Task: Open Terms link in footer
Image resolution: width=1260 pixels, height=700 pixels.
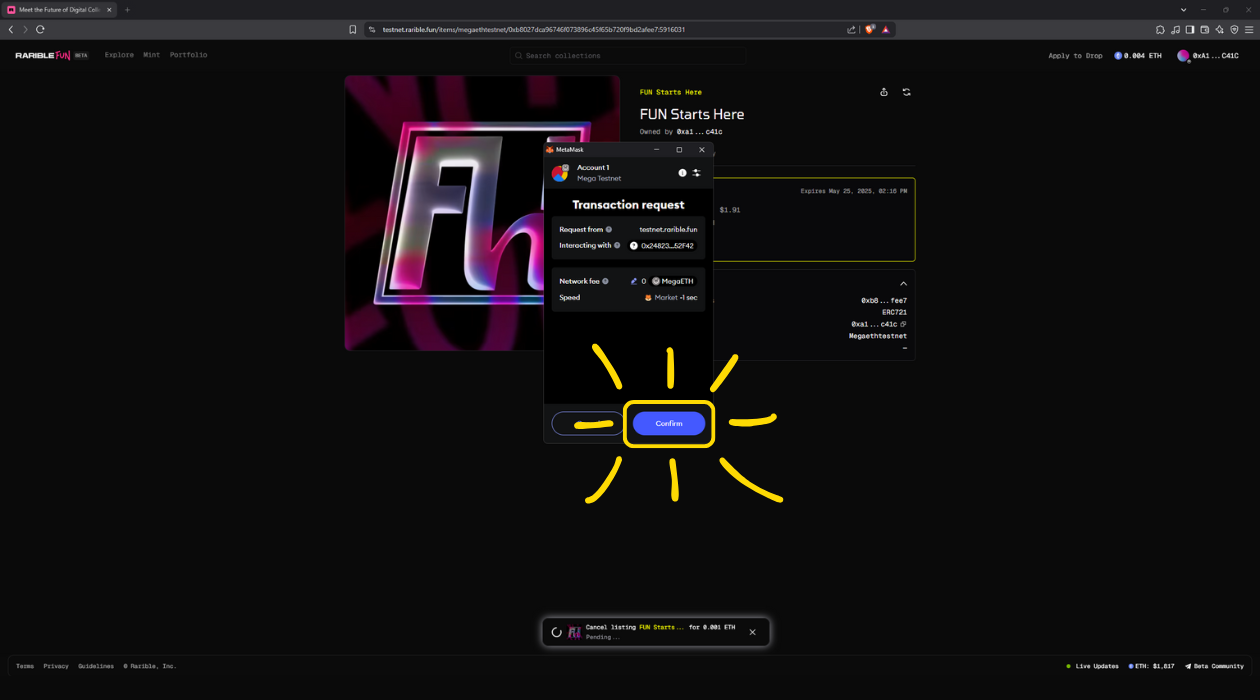Action: coord(25,666)
